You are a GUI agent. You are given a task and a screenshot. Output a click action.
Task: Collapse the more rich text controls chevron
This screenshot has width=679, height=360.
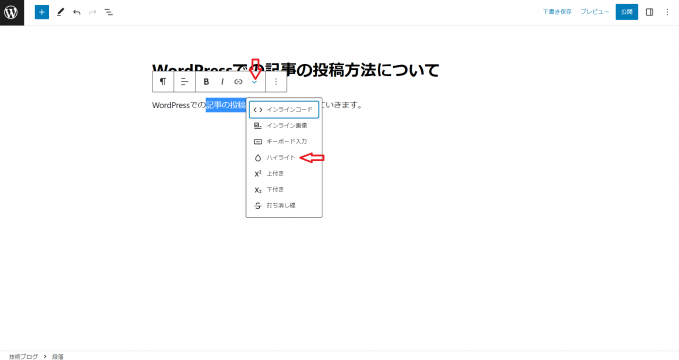coord(255,82)
